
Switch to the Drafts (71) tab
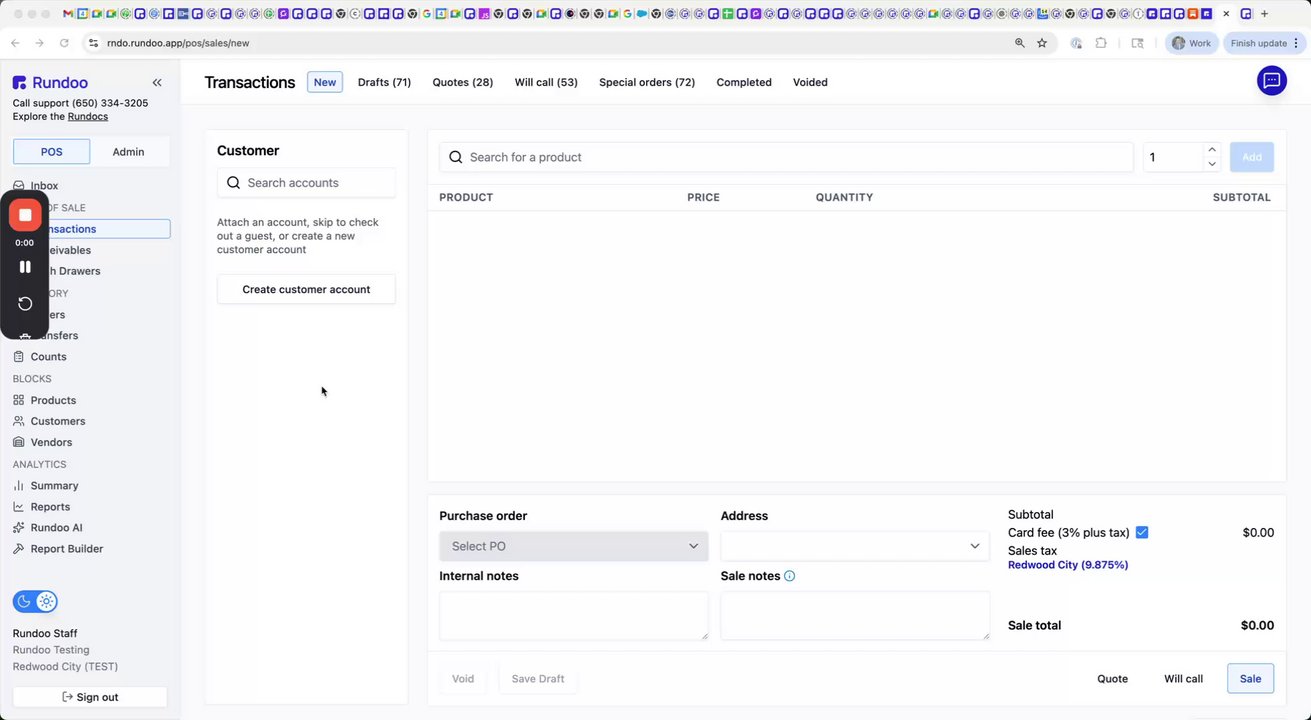384,82
